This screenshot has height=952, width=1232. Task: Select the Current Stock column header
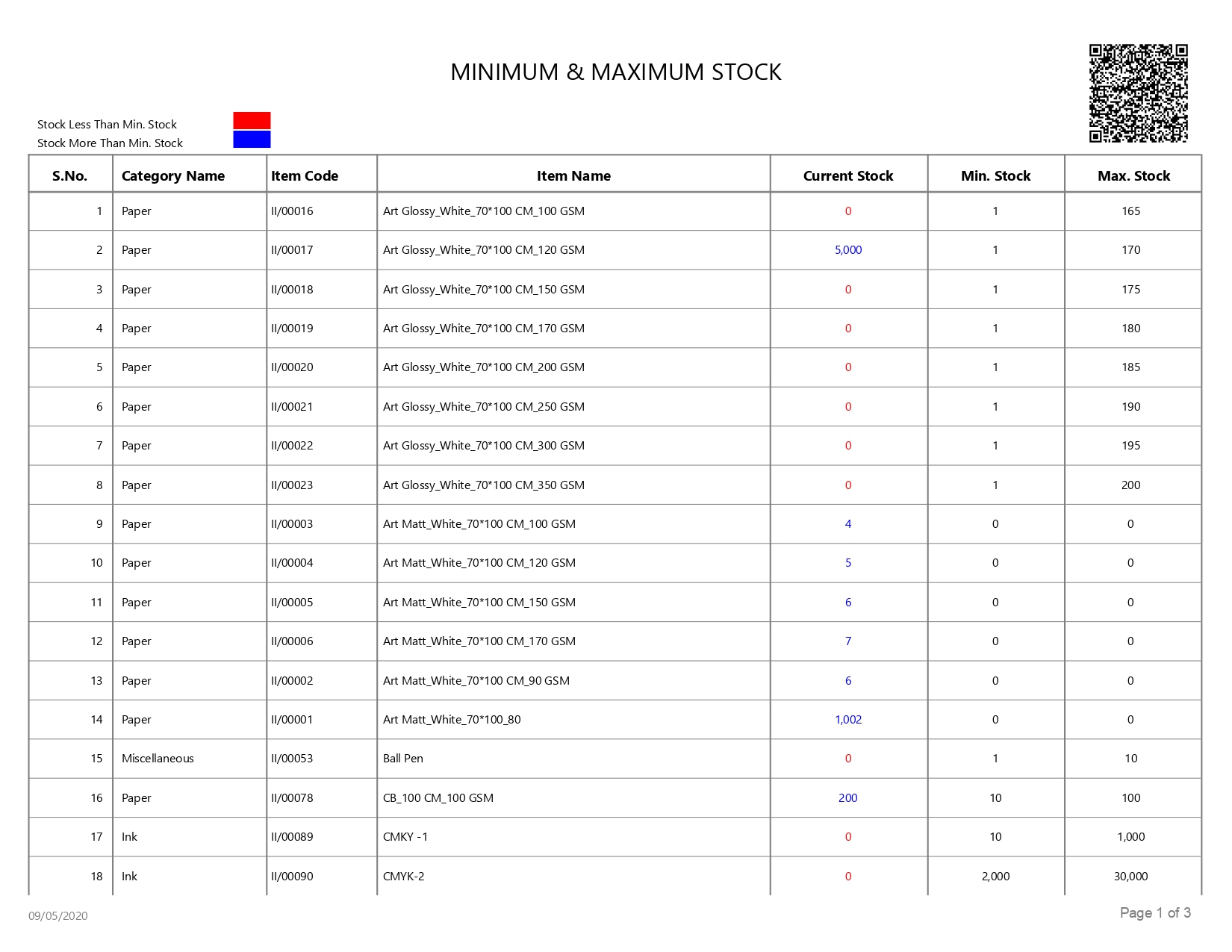pos(848,176)
